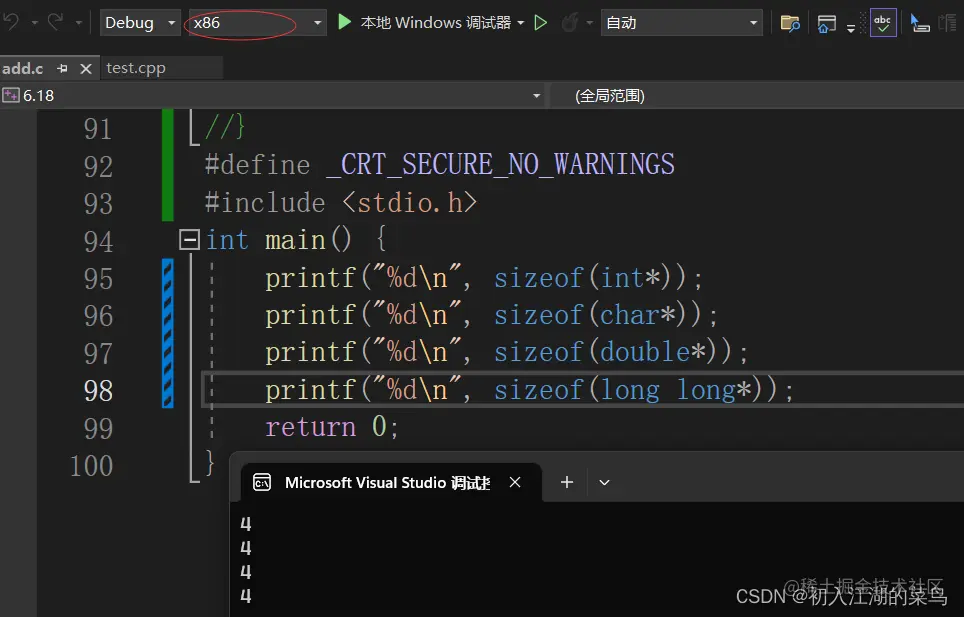Toggle the abc spell checker icon
This screenshot has height=617, width=964.
click(883, 23)
